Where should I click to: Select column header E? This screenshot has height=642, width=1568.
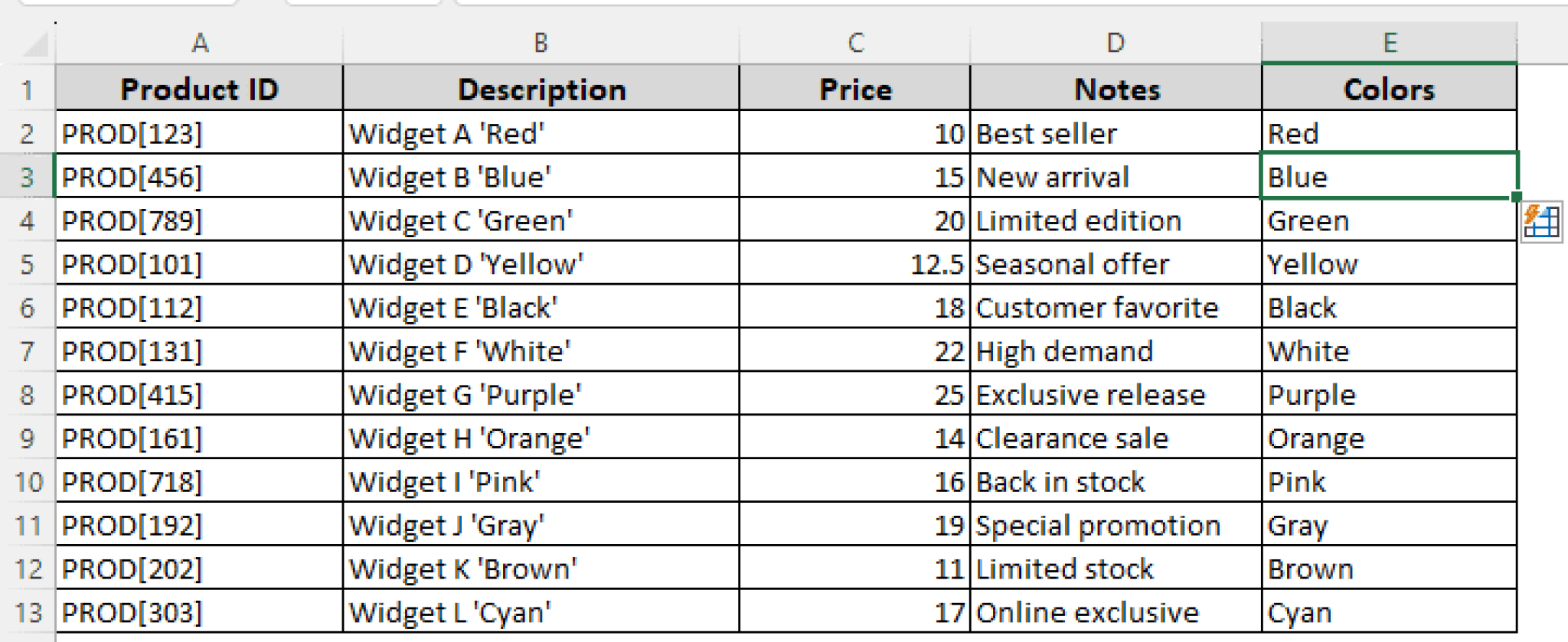pyautogui.click(x=1389, y=44)
